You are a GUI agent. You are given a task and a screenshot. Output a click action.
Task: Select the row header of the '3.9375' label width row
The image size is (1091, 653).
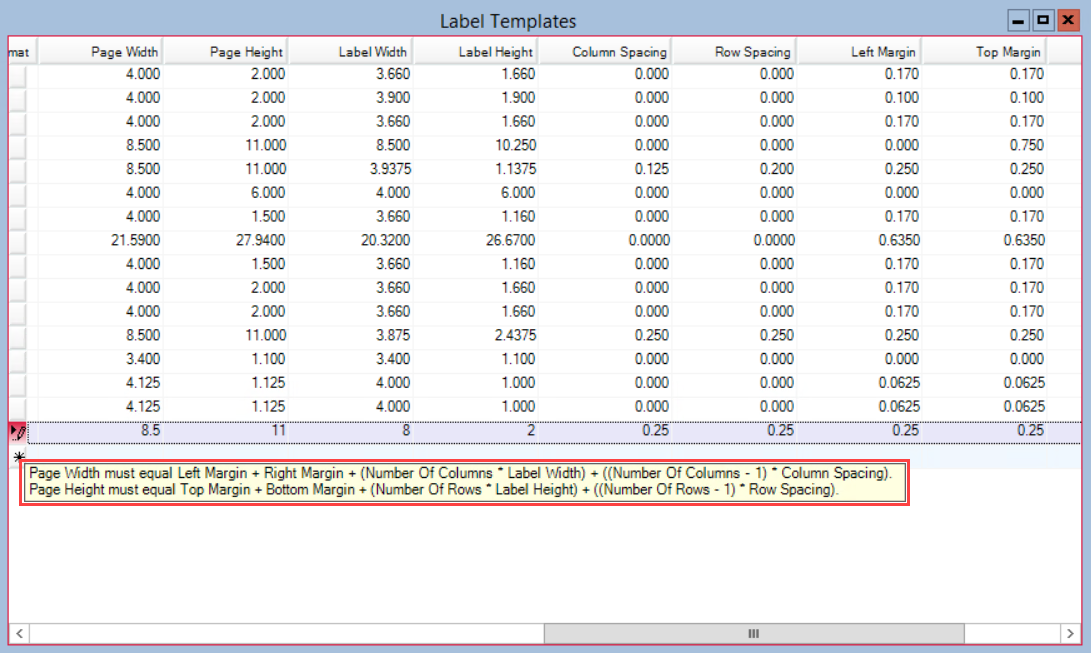[x=17, y=170]
